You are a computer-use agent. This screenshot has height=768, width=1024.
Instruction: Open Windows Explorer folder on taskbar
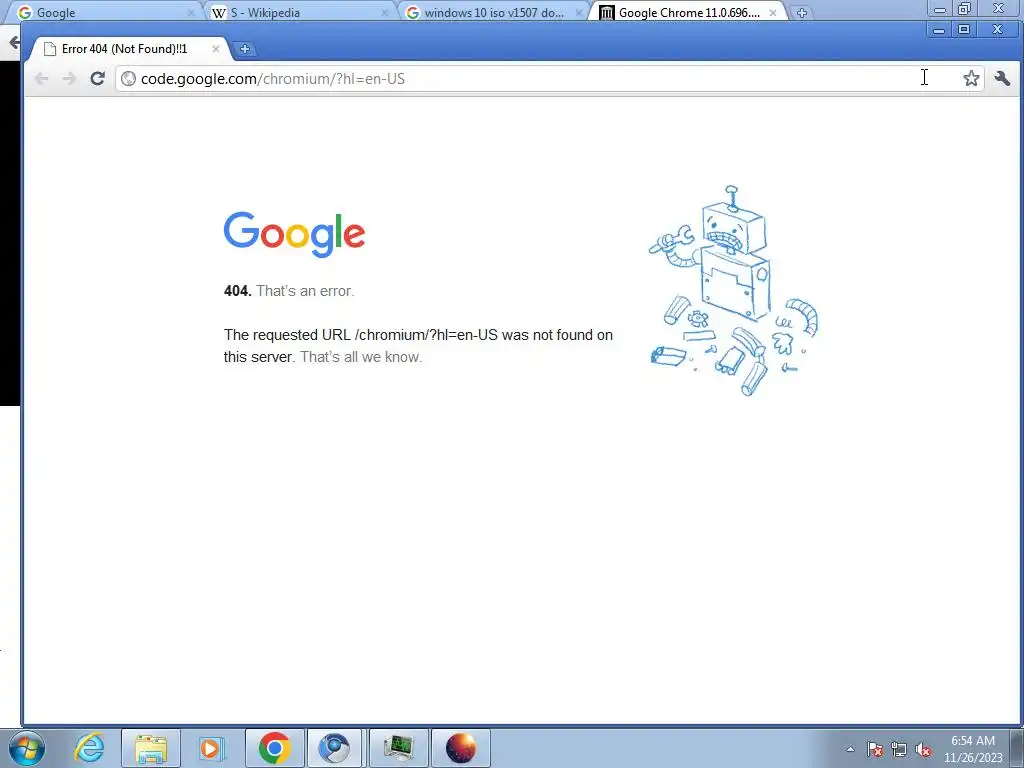[x=151, y=748]
